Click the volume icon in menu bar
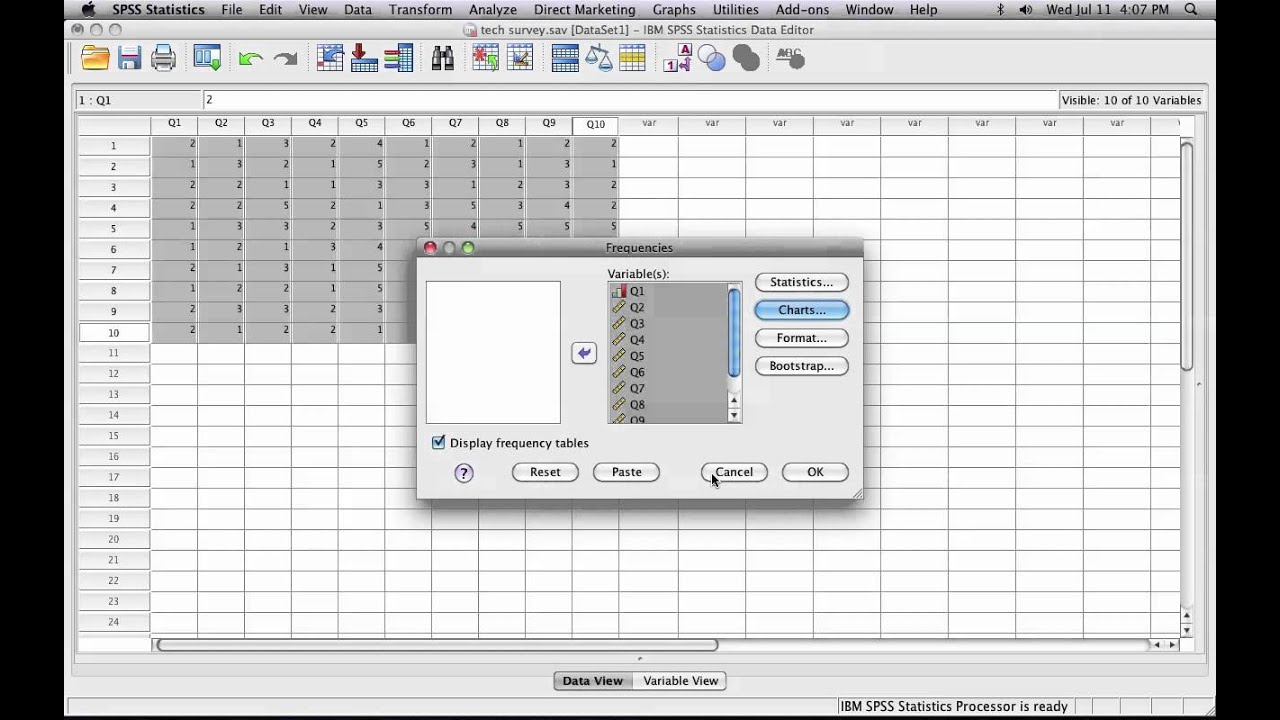1280x720 pixels. [x=1026, y=10]
